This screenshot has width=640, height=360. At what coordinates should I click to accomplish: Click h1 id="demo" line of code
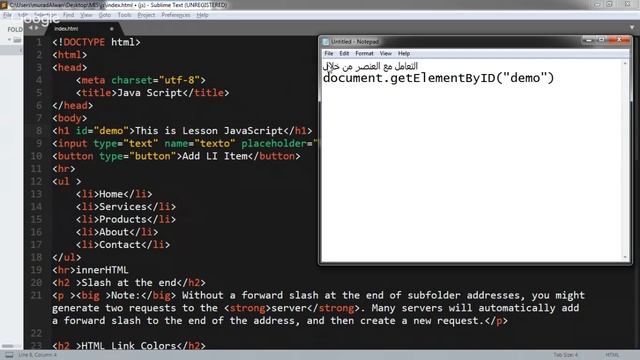182,131
